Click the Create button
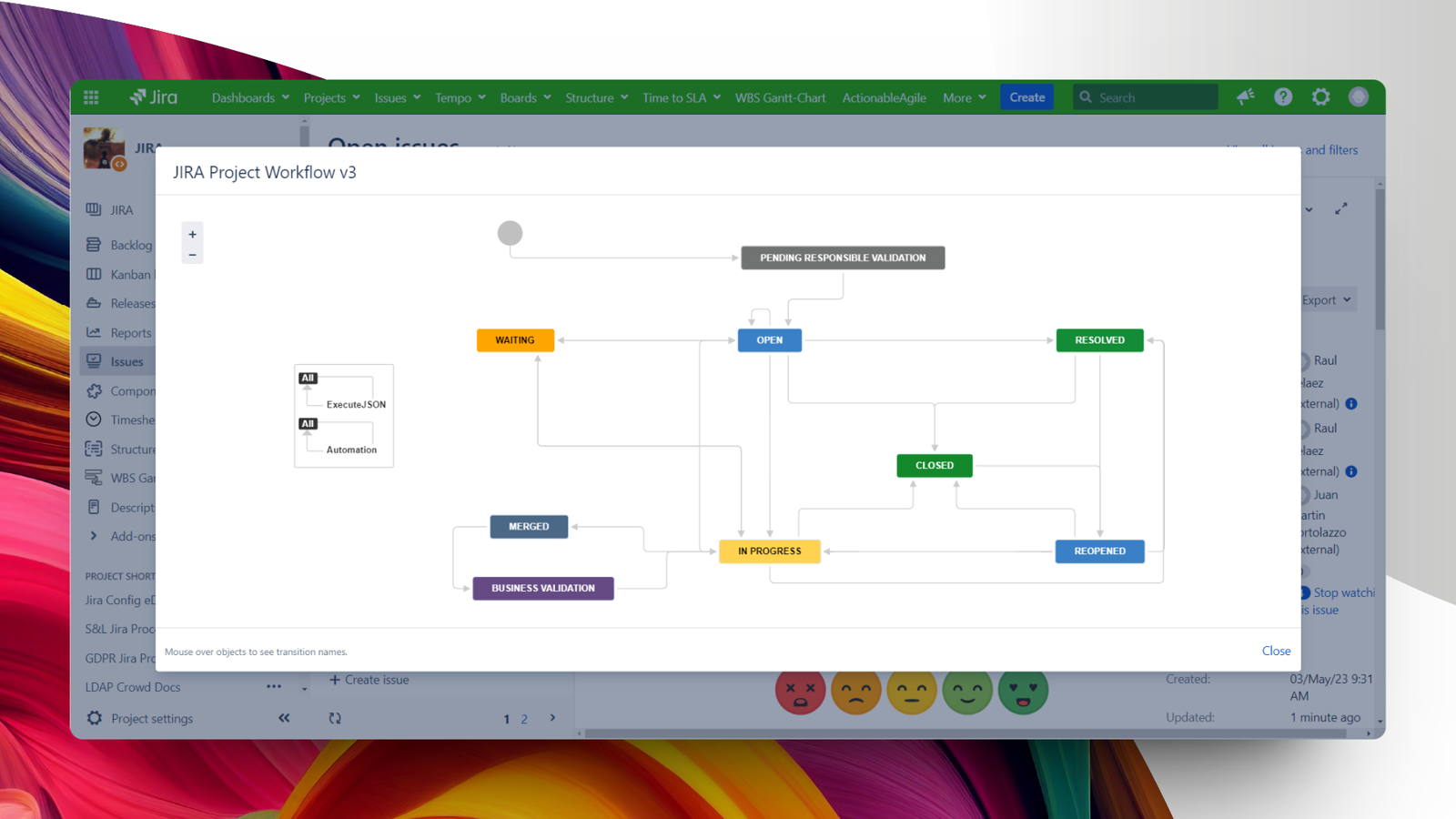1456x819 pixels. [1027, 97]
